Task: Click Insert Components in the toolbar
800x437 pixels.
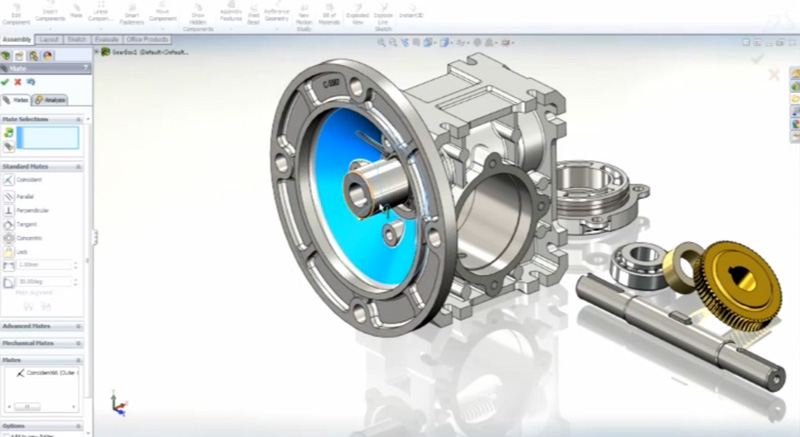Action: (50, 13)
